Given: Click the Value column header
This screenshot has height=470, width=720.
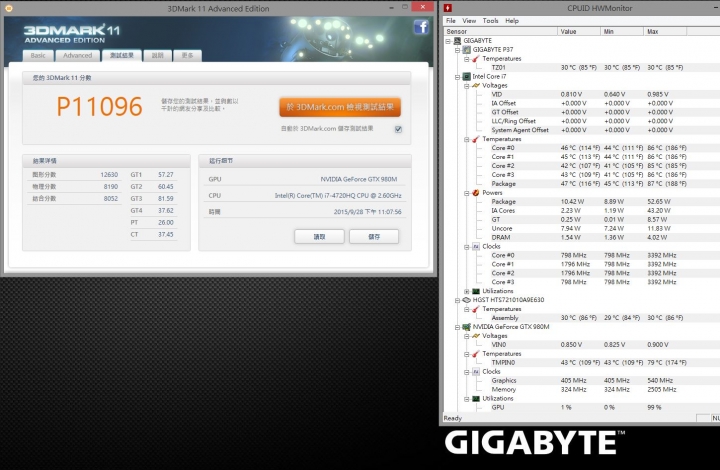Looking at the screenshot, I should coord(579,31).
